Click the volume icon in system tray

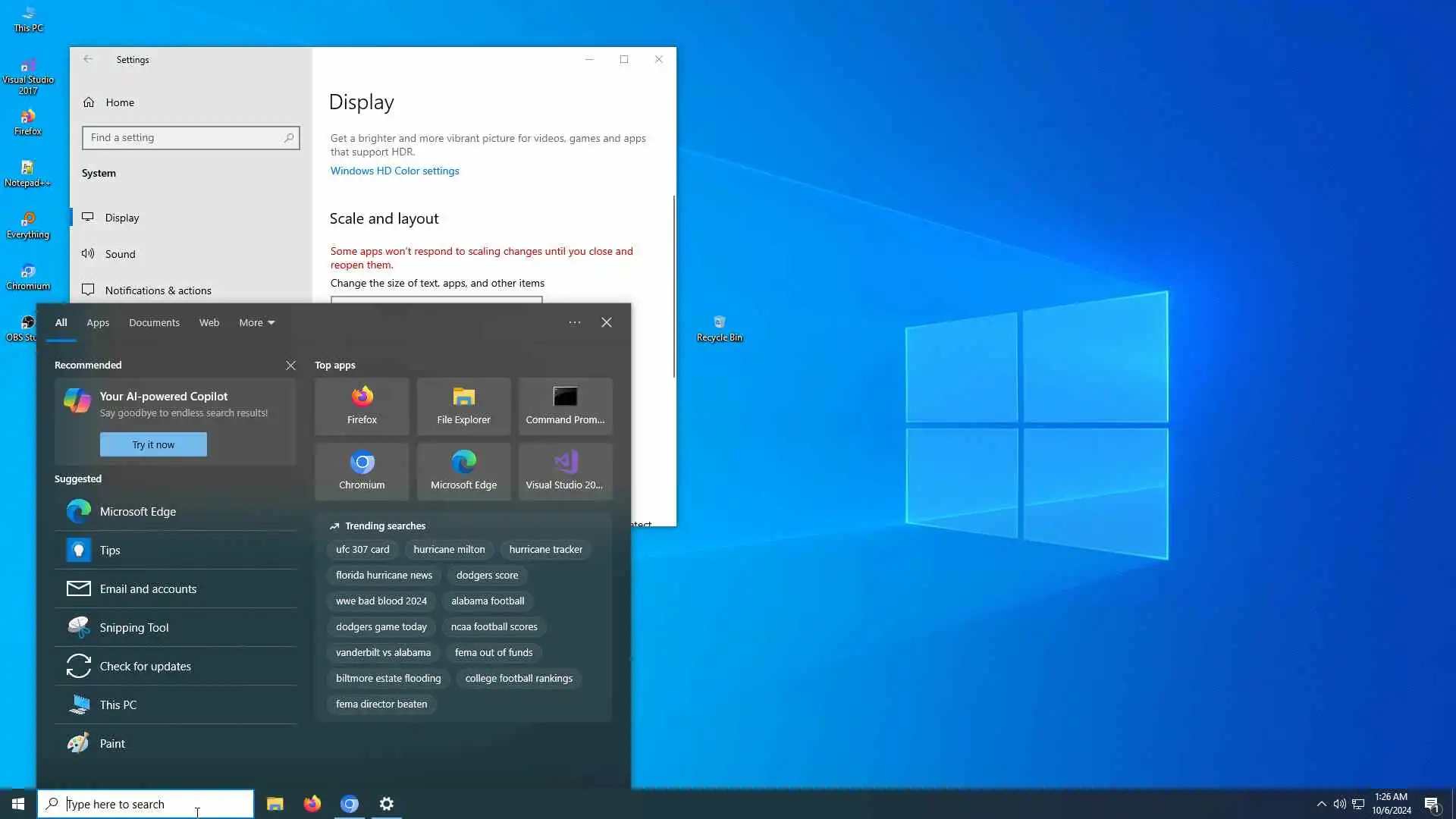click(x=1339, y=804)
